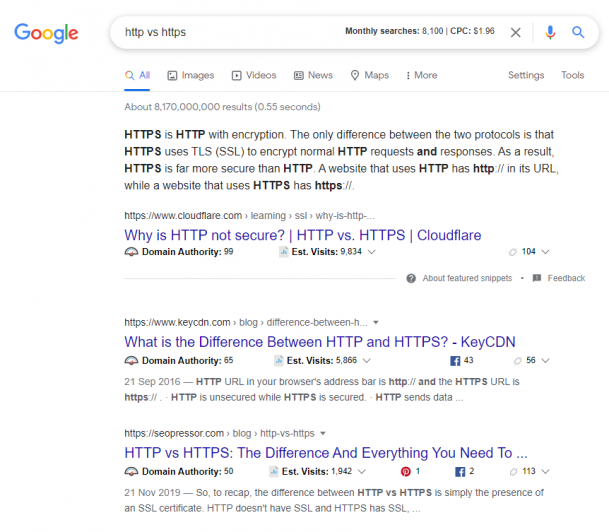Image resolution: width=609 pixels, height=532 pixels.
Task: Clear the search box with the X icon
Action: coord(515,32)
